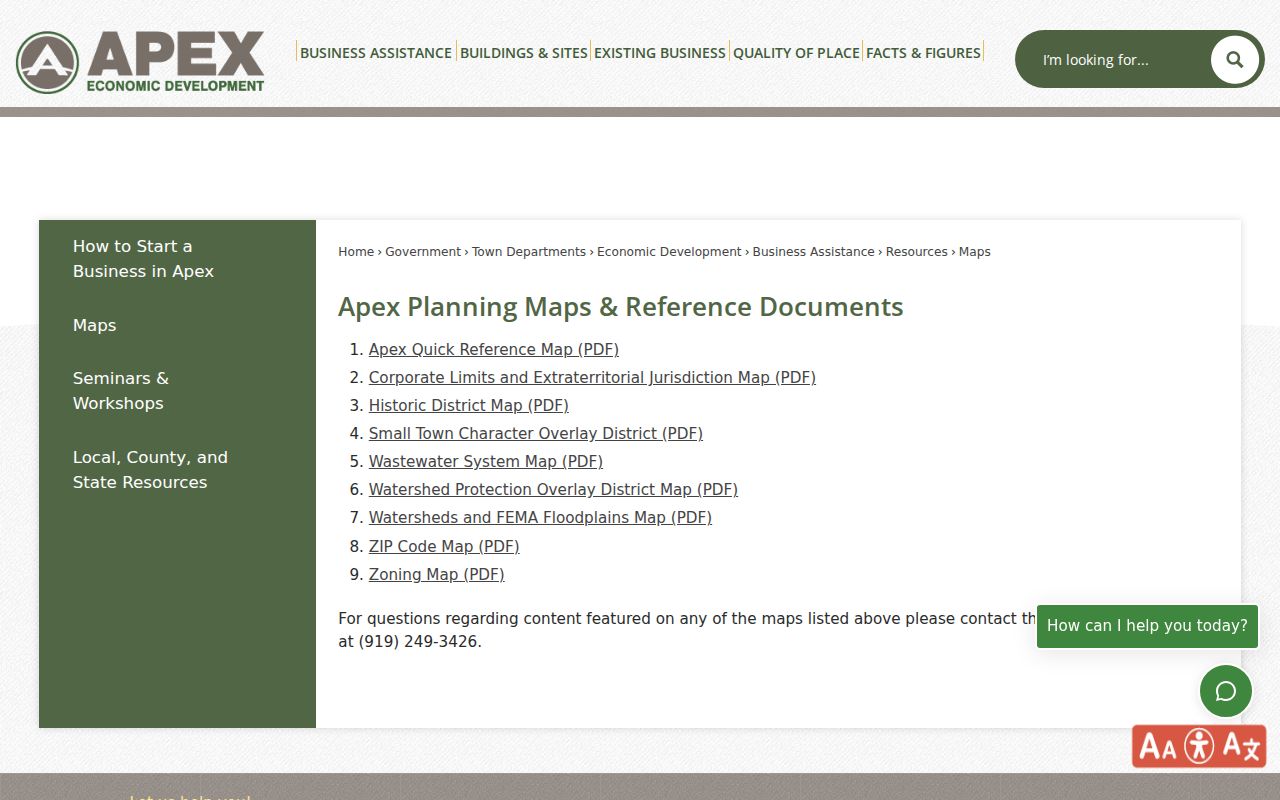Click the magnifying glass search icon
The height and width of the screenshot is (800, 1280).
click(x=1234, y=59)
